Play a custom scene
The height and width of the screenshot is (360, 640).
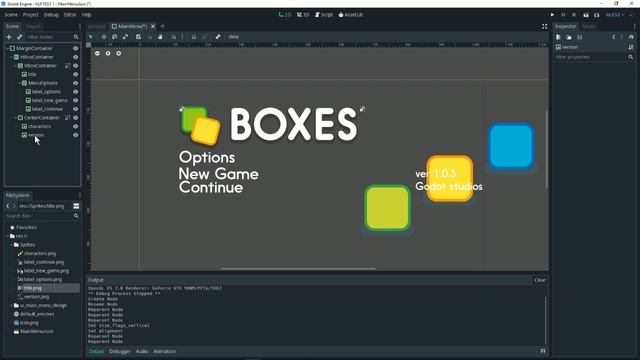(597, 15)
